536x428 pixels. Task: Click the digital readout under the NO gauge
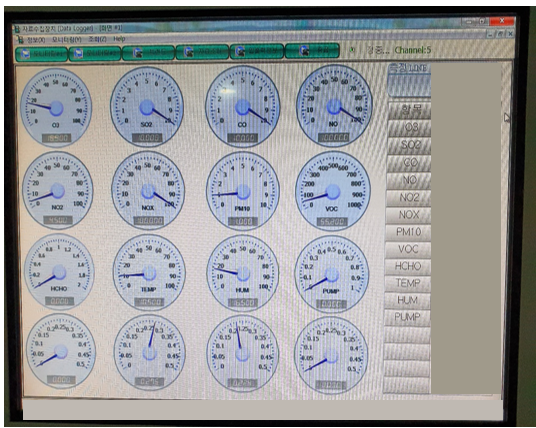click(334, 137)
